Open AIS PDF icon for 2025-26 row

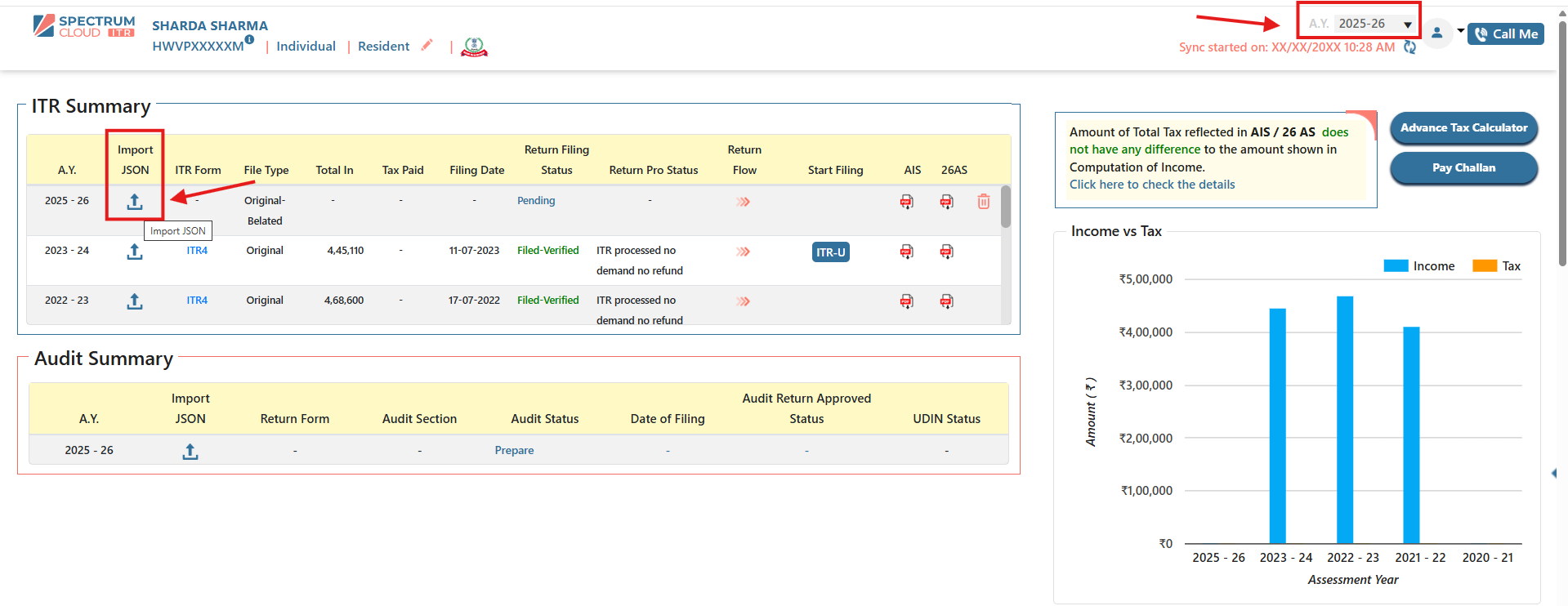click(x=906, y=202)
